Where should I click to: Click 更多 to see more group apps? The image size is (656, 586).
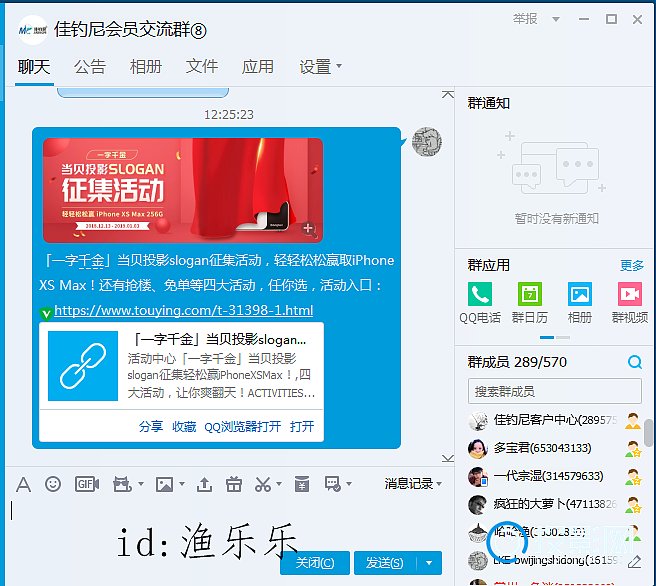point(632,265)
